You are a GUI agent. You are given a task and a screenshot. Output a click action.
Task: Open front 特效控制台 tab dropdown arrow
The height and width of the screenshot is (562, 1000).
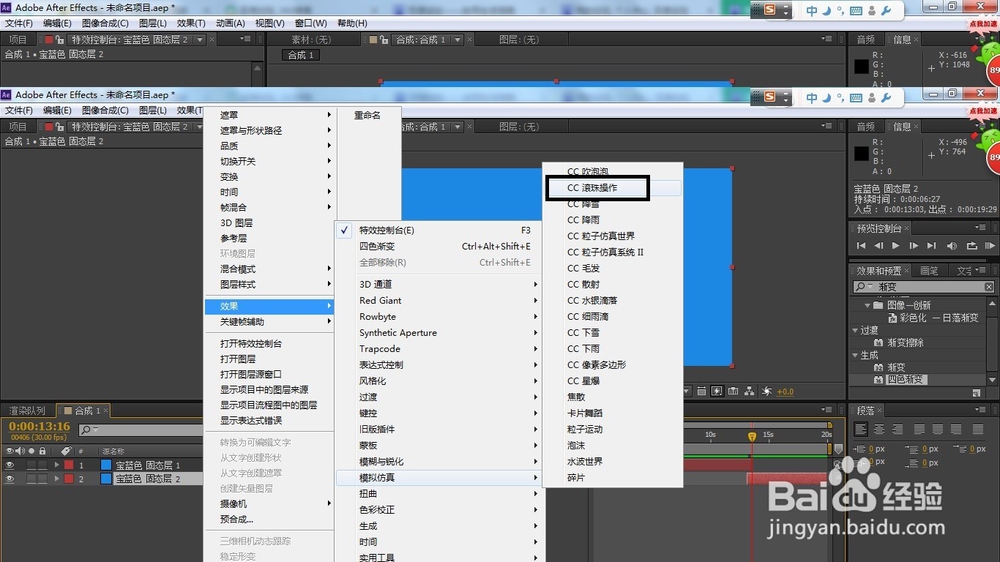tap(199, 127)
